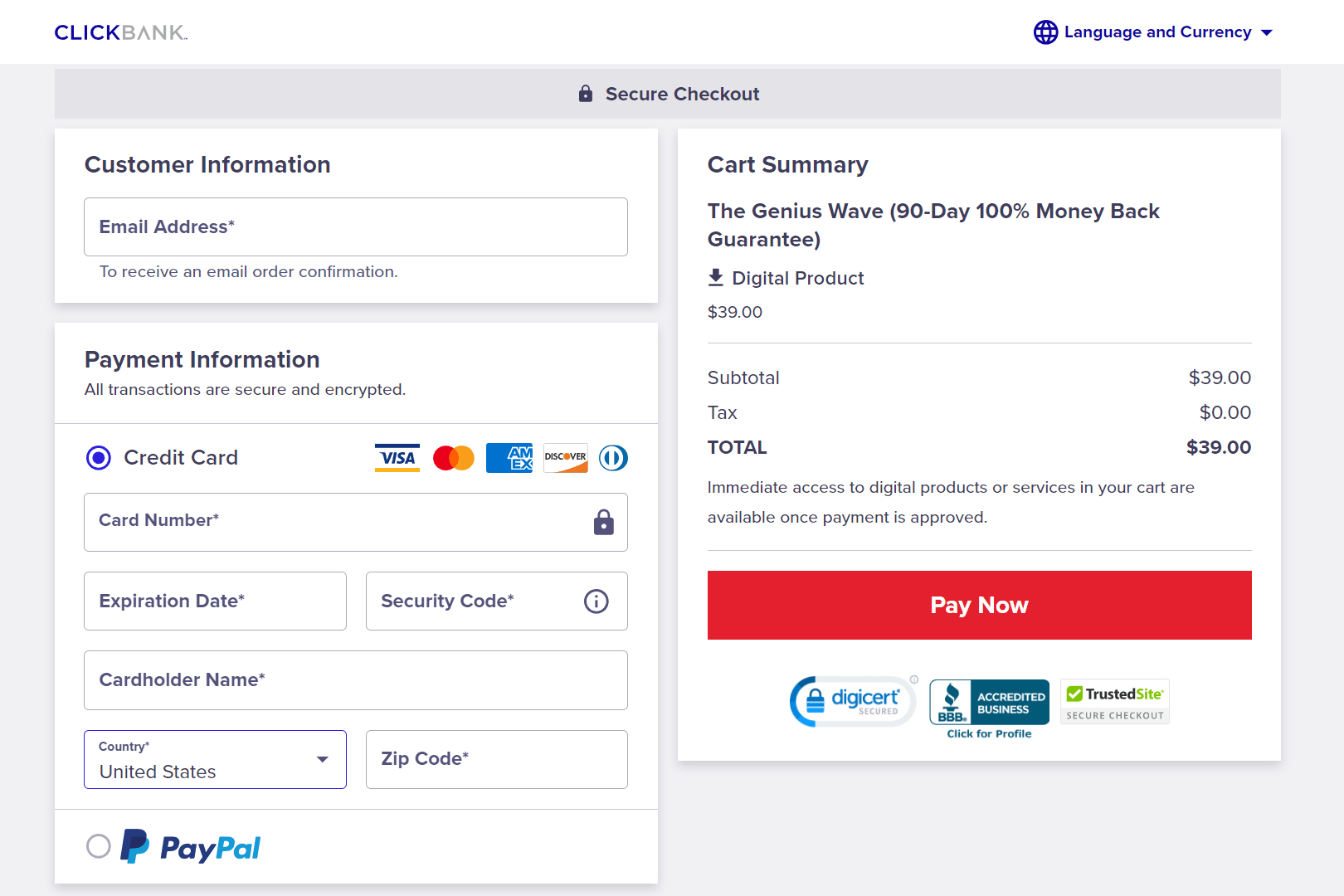Click The Genius Wave product title
This screenshot has width=1344, height=896.
coord(933,225)
